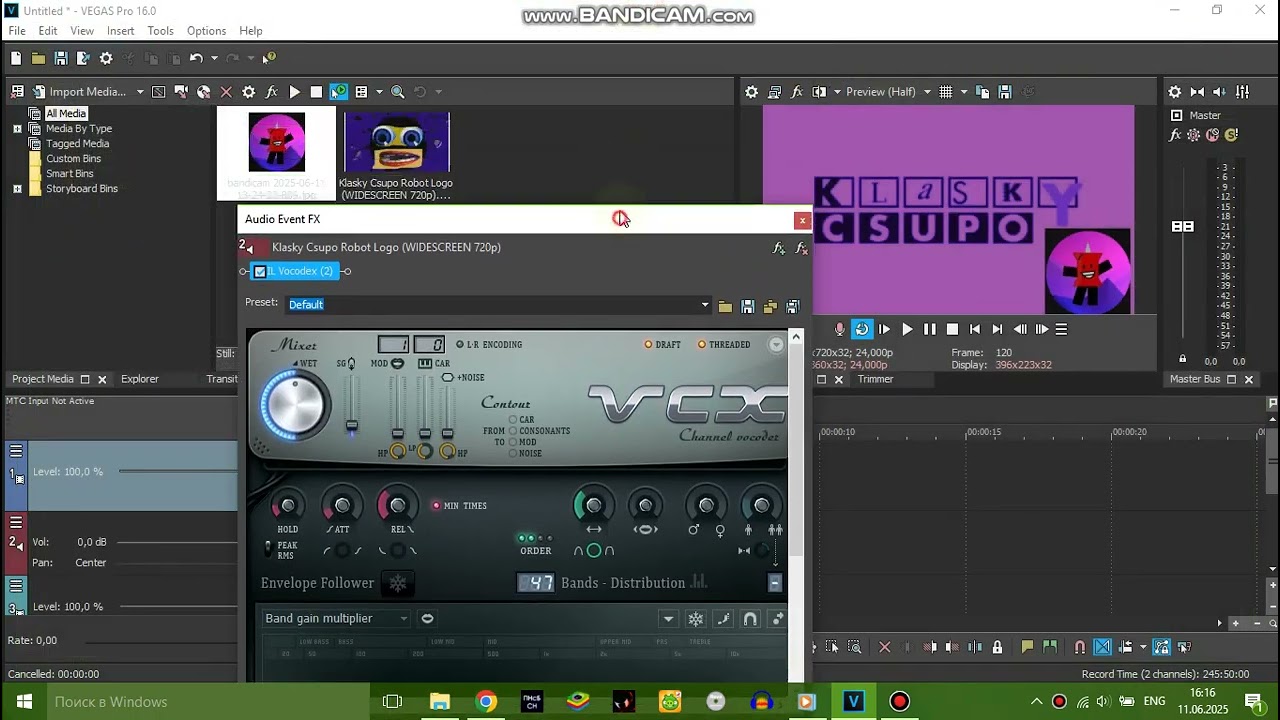Image resolution: width=1280 pixels, height=720 pixels.
Task: Save preset with floppy icon in Audio Event FX
Action: coord(747,307)
